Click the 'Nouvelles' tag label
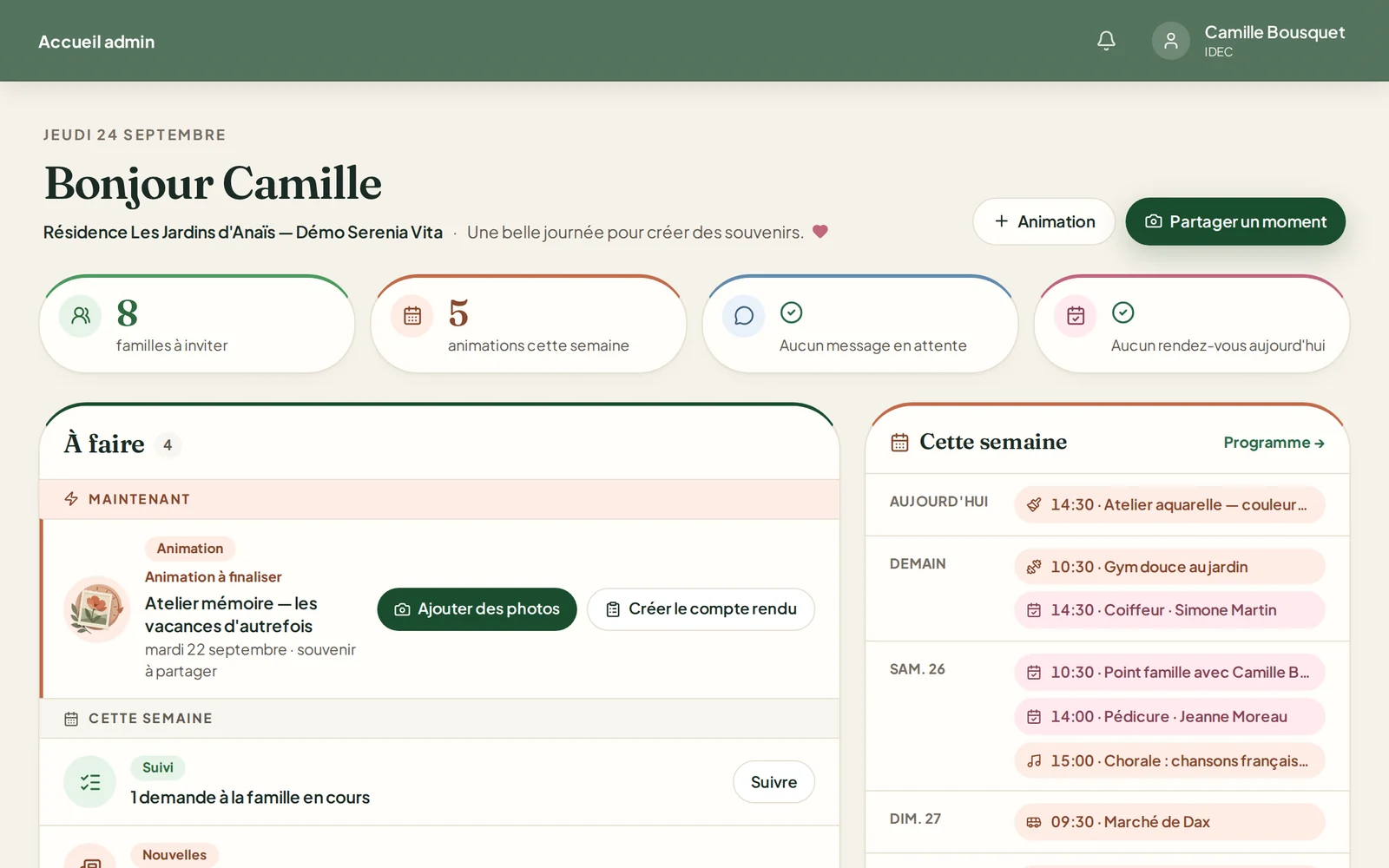This screenshot has height=868, width=1389. (174, 855)
